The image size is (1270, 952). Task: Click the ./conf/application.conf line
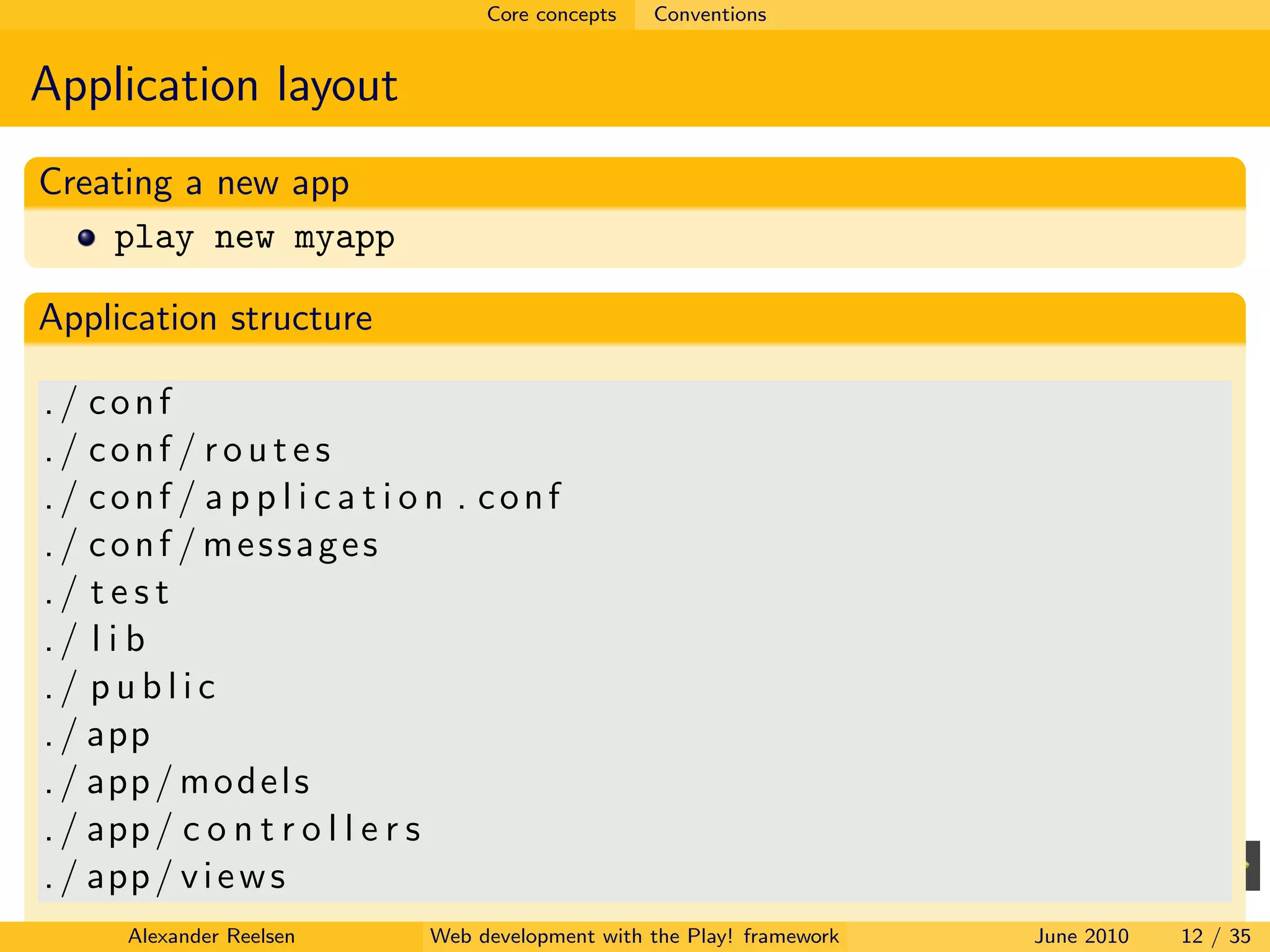(303, 498)
